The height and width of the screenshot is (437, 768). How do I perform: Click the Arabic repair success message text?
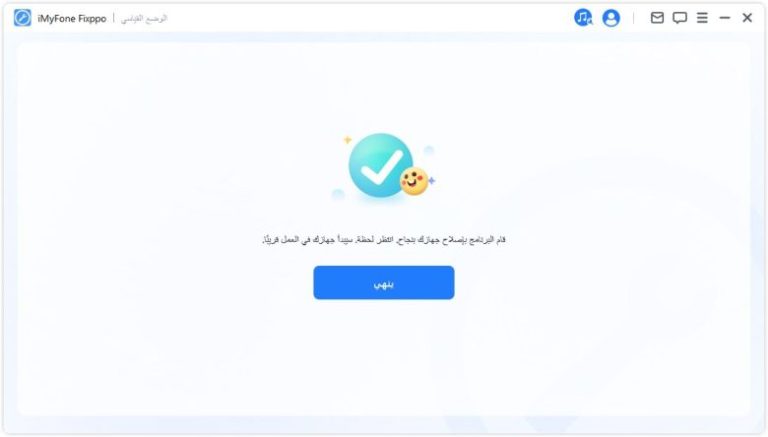click(384, 240)
